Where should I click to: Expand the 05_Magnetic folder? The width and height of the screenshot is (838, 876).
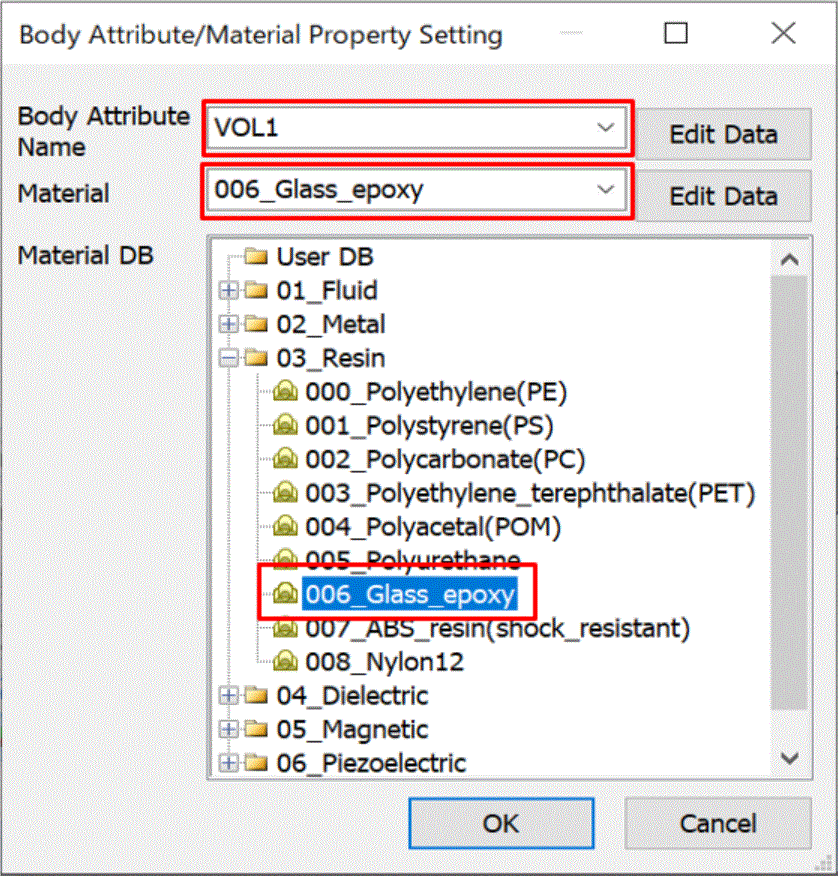[x=228, y=729]
